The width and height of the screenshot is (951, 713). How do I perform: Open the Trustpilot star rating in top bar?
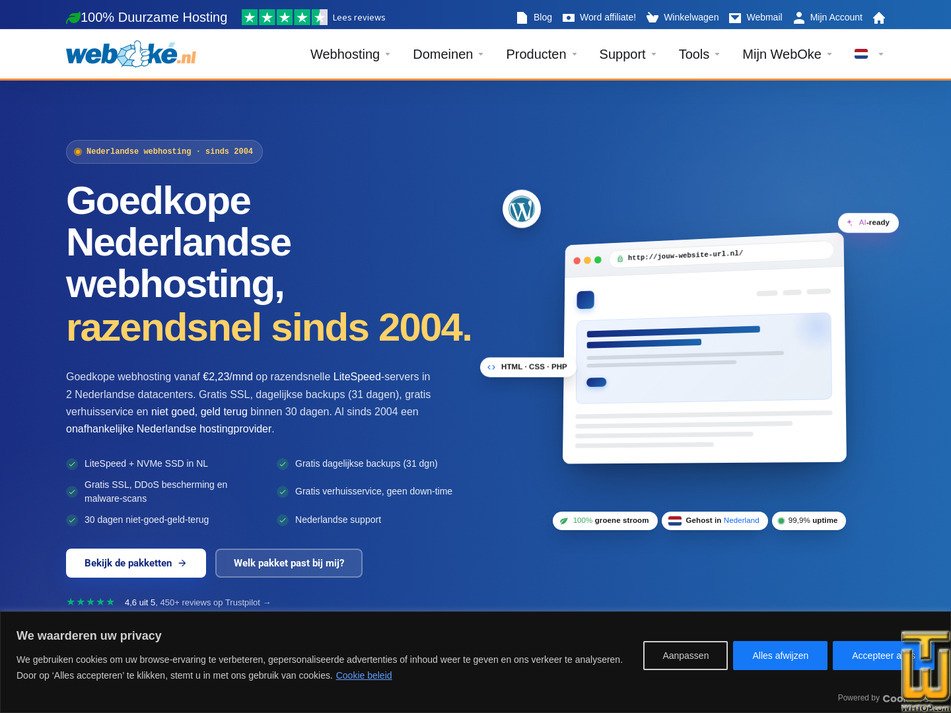[284, 18]
